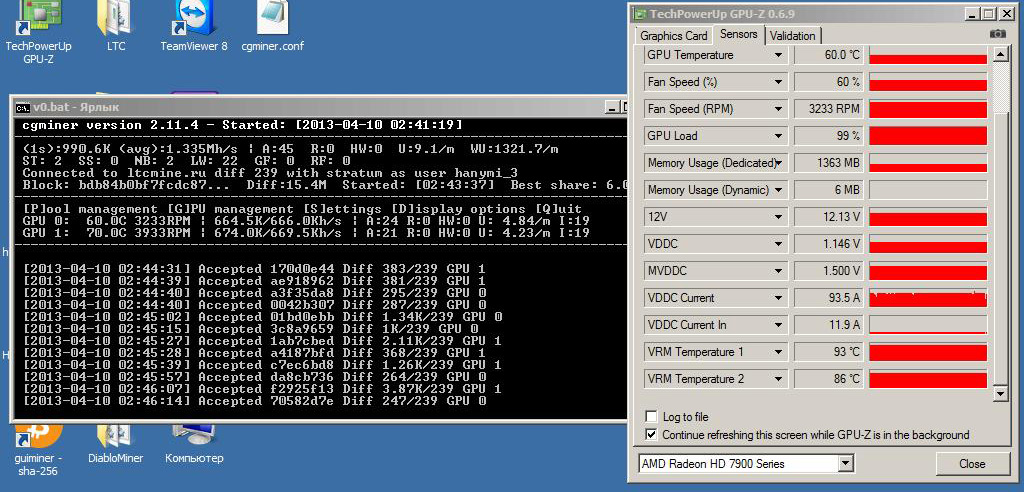Click the 86 °C VRM temperature value
1024x492 pixels.
tap(828, 379)
